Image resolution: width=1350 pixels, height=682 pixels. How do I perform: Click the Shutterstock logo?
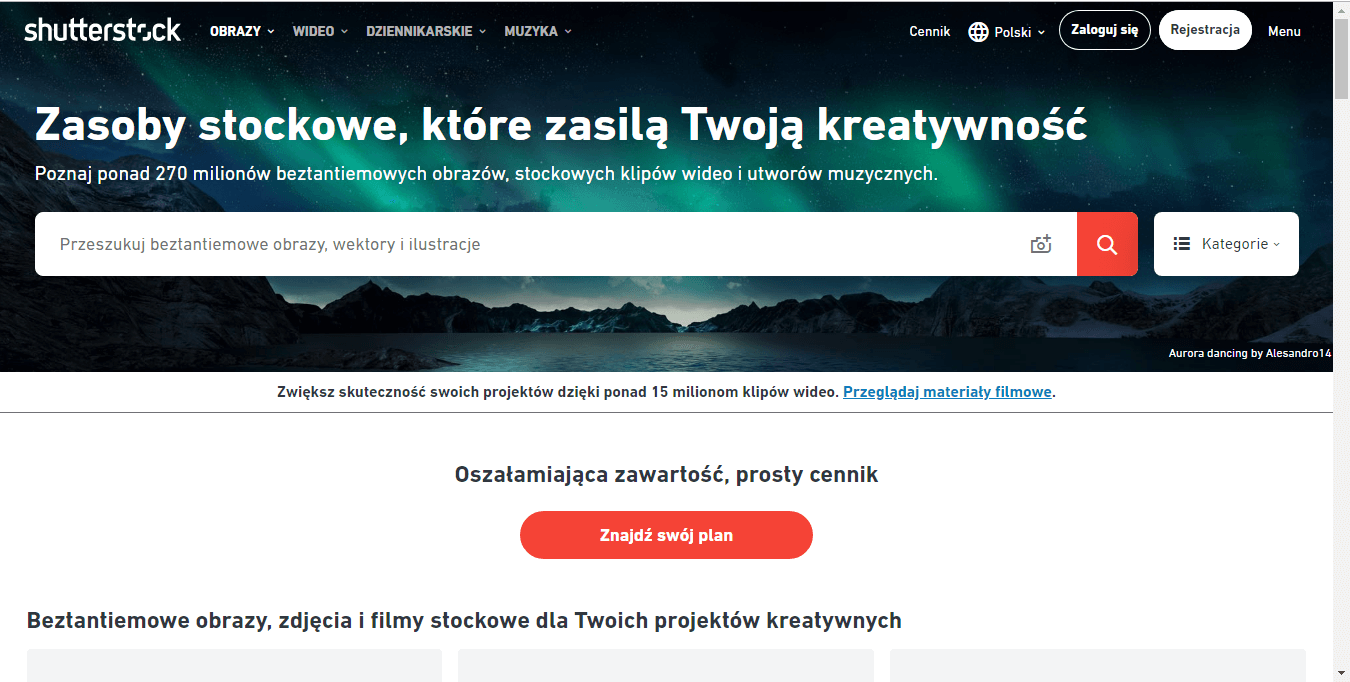tap(103, 30)
